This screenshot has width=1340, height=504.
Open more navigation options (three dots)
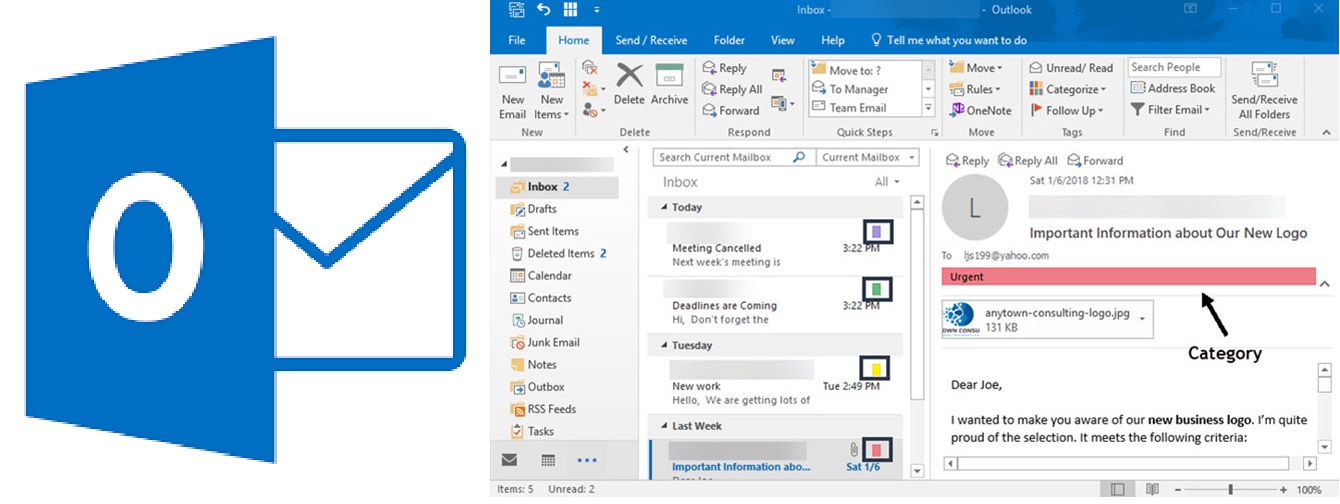tap(587, 460)
